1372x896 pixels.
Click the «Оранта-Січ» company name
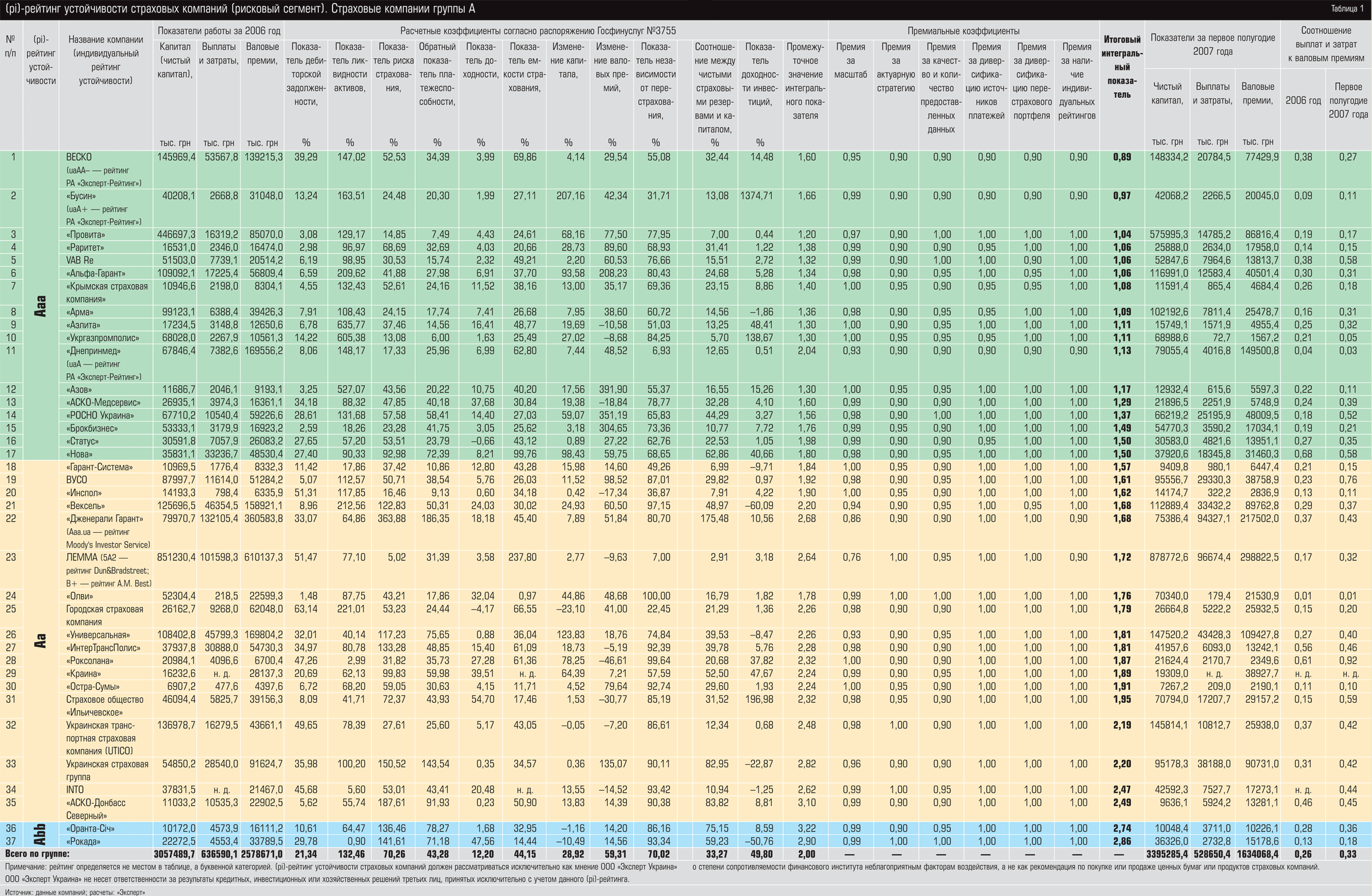pyautogui.click(x=91, y=829)
